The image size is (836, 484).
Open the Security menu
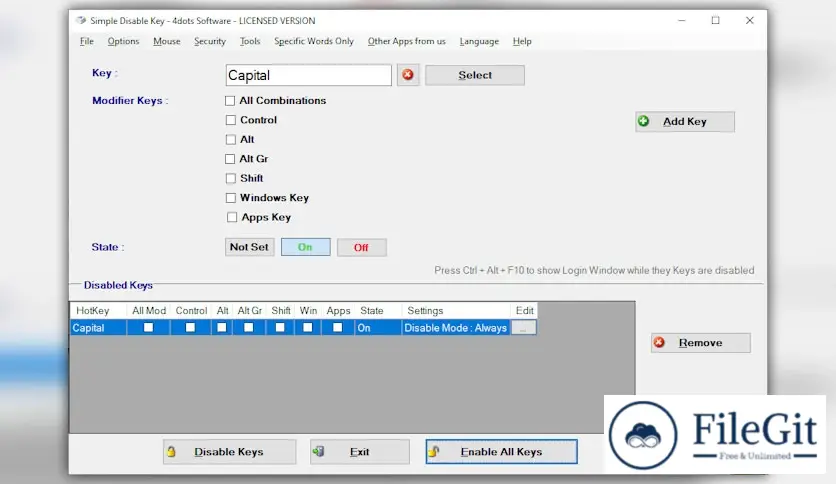point(210,41)
